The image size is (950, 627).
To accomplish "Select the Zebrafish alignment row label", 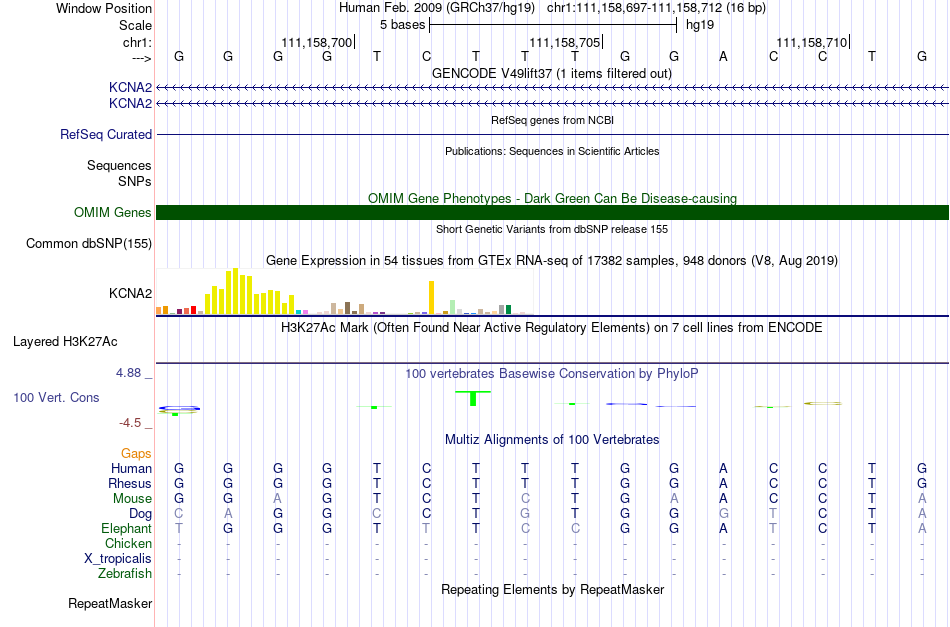I will click(x=125, y=574).
